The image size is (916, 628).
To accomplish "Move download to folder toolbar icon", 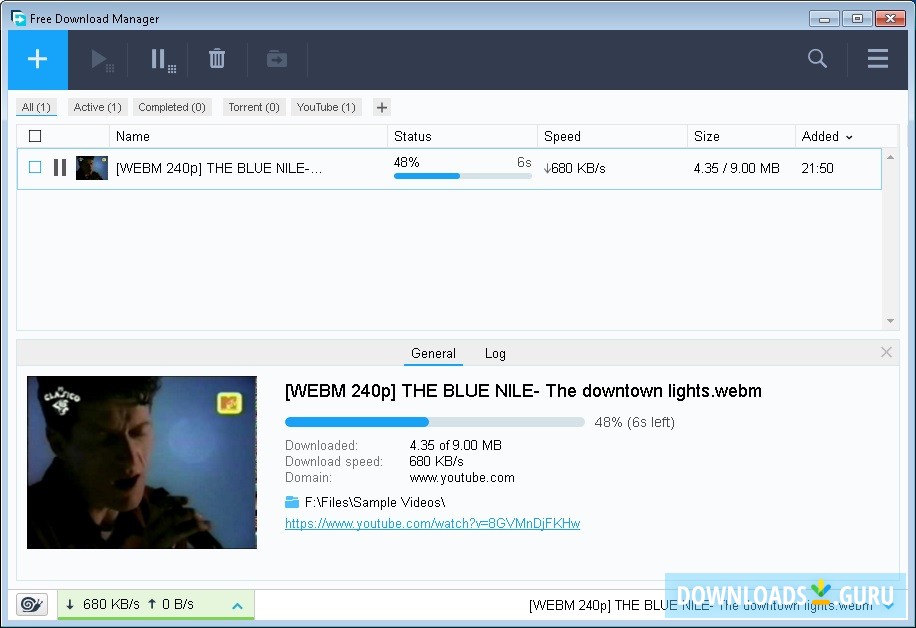I will point(277,59).
